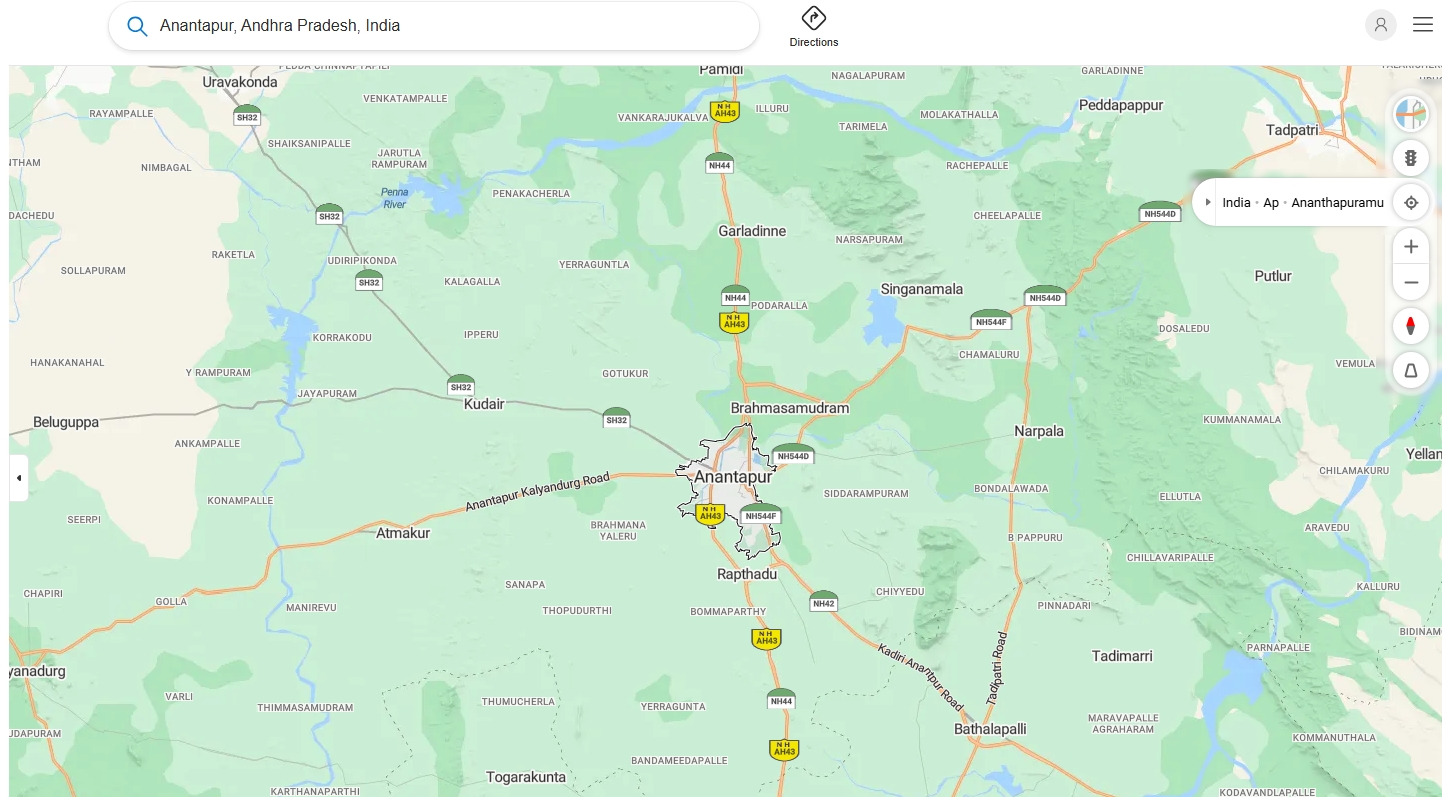Click the Peddapappur label
The width and height of the screenshot is (1442, 797).
pos(1123,105)
